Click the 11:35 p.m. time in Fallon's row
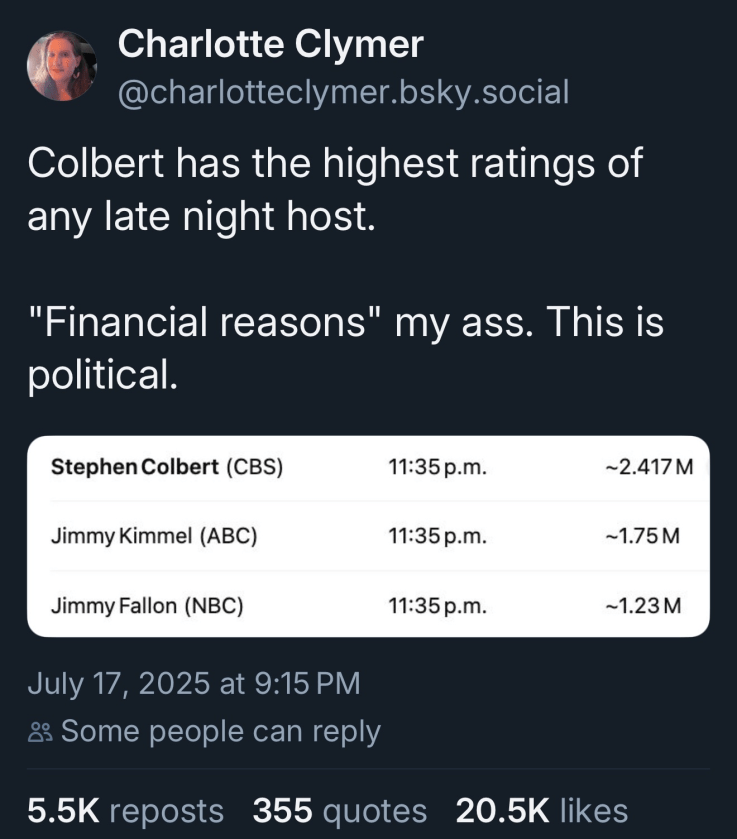This screenshot has height=839, width=737. [x=437, y=604]
